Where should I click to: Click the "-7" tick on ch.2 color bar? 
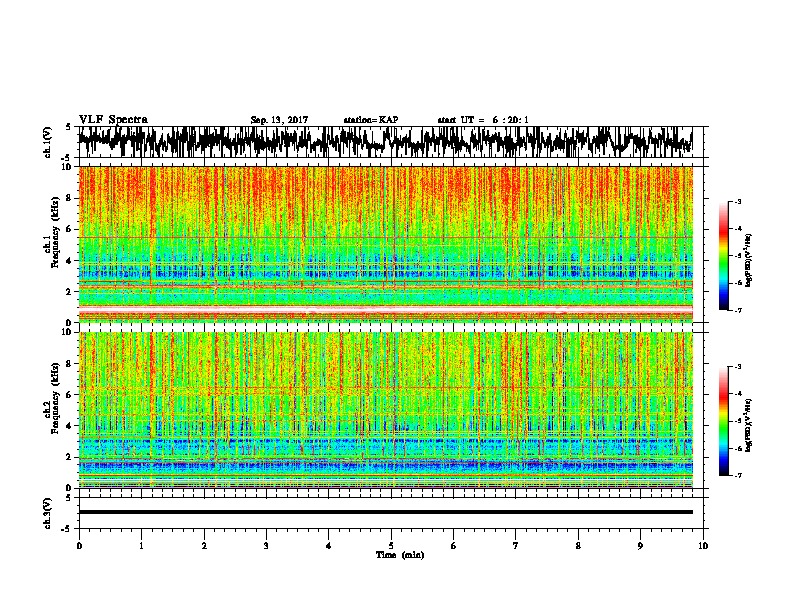coord(738,475)
